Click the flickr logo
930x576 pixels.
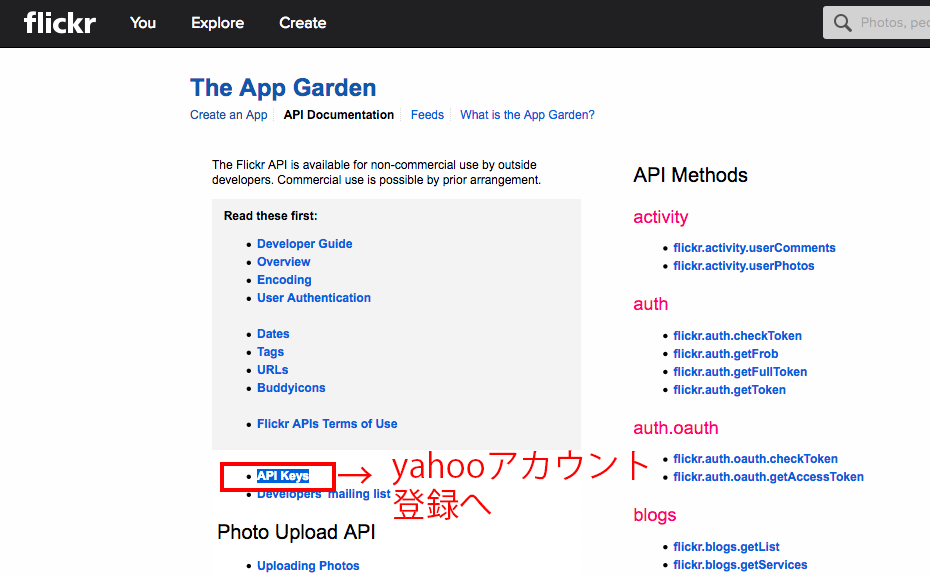(59, 23)
